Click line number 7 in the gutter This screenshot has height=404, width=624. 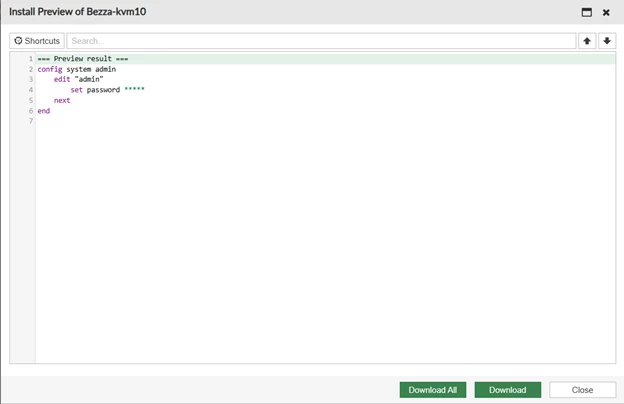coord(31,121)
